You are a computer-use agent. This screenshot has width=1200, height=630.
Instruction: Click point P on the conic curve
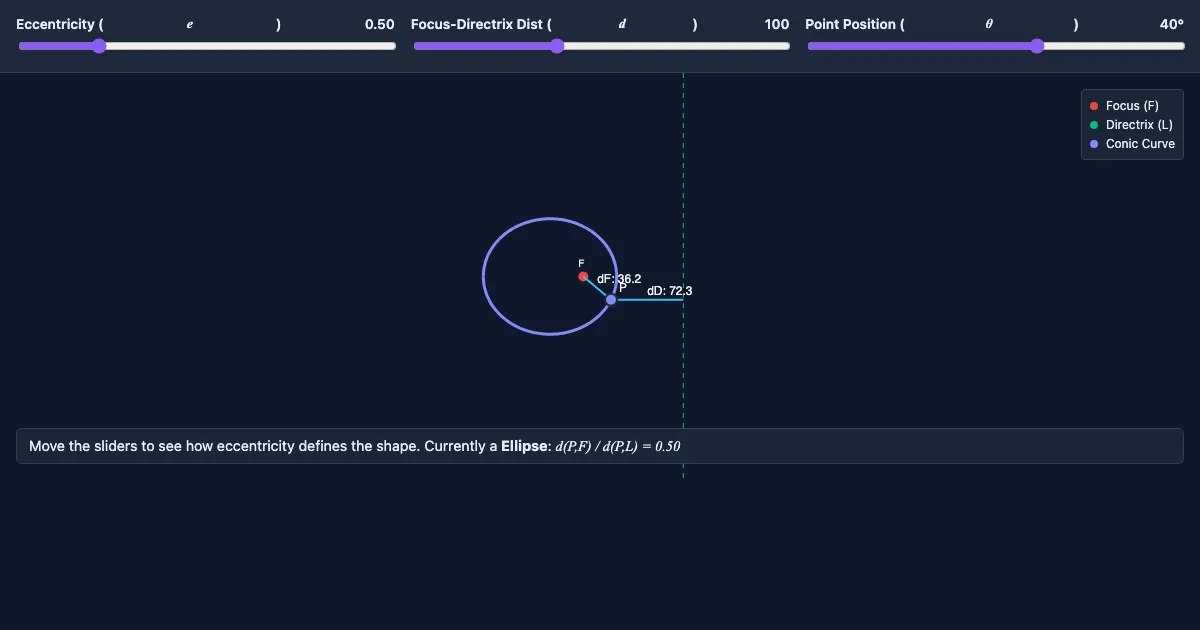611,299
